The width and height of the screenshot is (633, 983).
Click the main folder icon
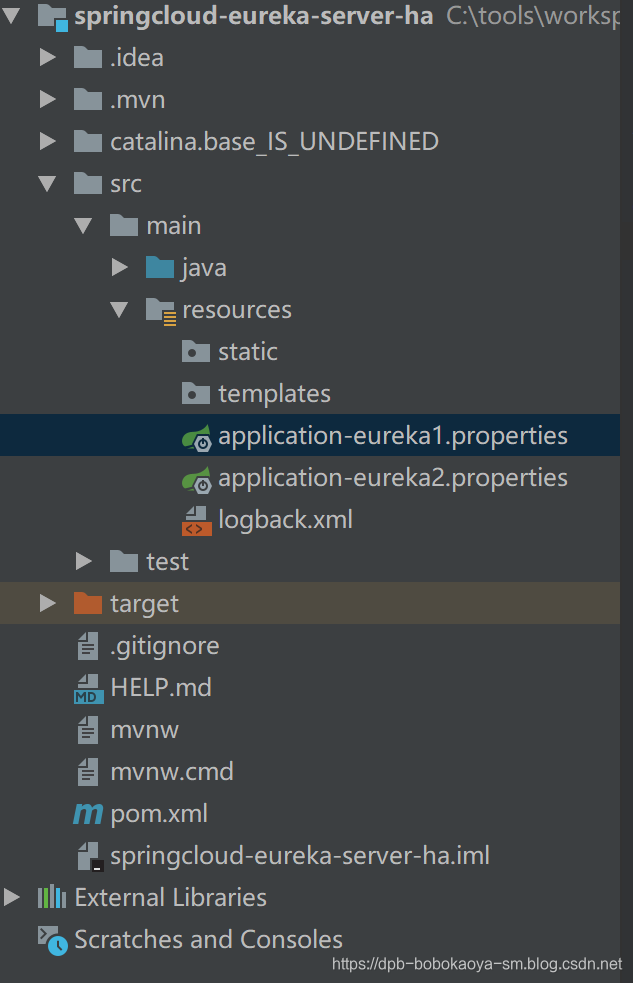tap(123, 226)
